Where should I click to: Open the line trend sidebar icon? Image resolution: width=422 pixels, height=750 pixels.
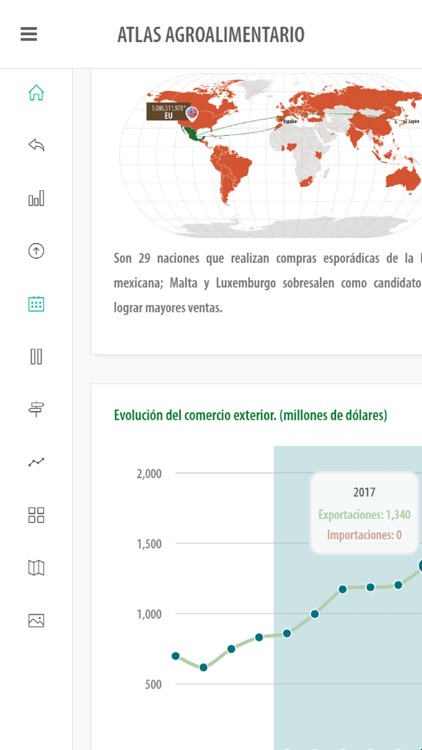point(36,462)
